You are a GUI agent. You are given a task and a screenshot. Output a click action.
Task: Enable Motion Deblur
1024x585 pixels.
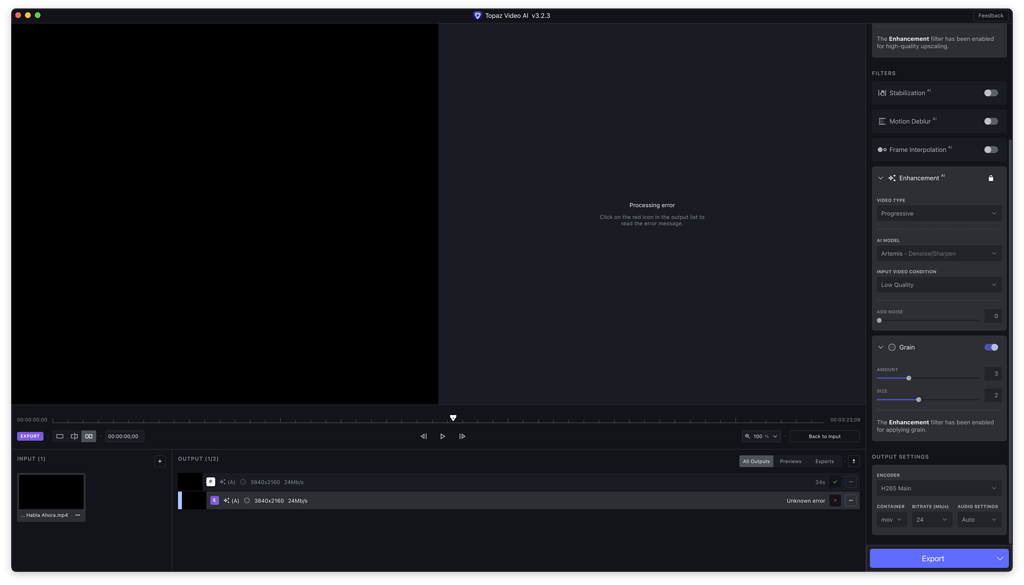click(x=989, y=121)
